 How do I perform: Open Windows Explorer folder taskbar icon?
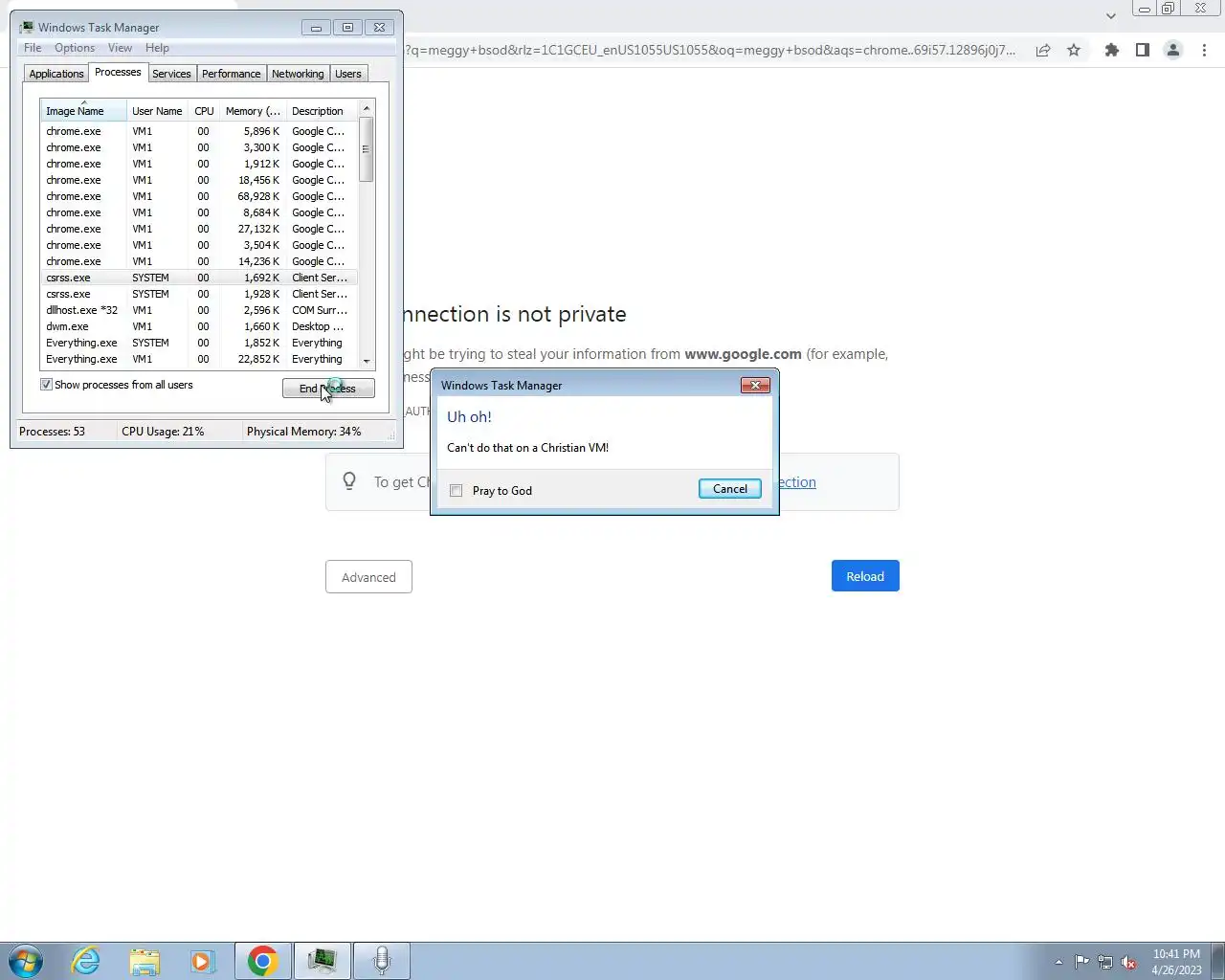point(145,961)
